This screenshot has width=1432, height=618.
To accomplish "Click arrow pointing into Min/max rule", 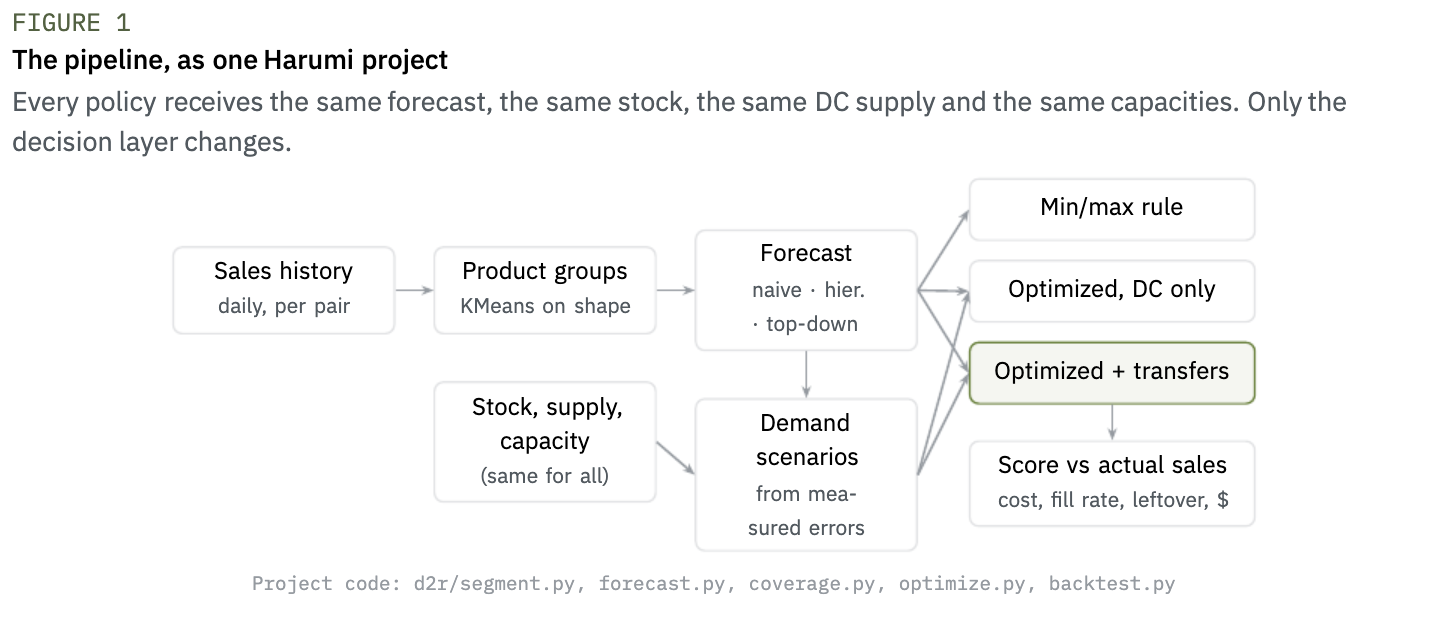I will (x=944, y=249).
